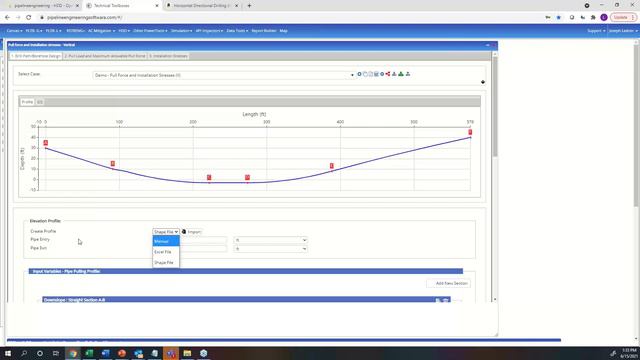The height and width of the screenshot is (360, 640).
Task: Choose Shape File from the profile dropdown list
Action: pyautogui.click(x=166, y=262)
